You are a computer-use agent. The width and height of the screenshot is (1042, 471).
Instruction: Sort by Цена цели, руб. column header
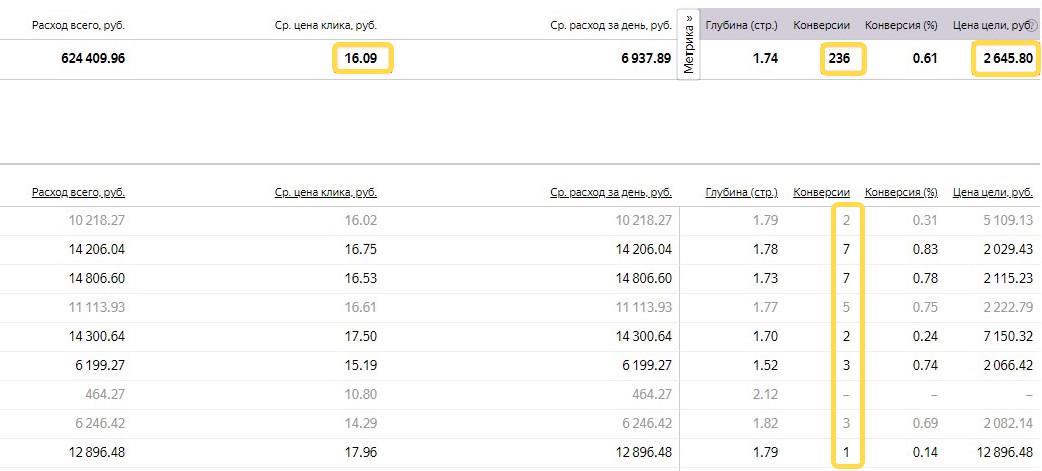point(992,192)
